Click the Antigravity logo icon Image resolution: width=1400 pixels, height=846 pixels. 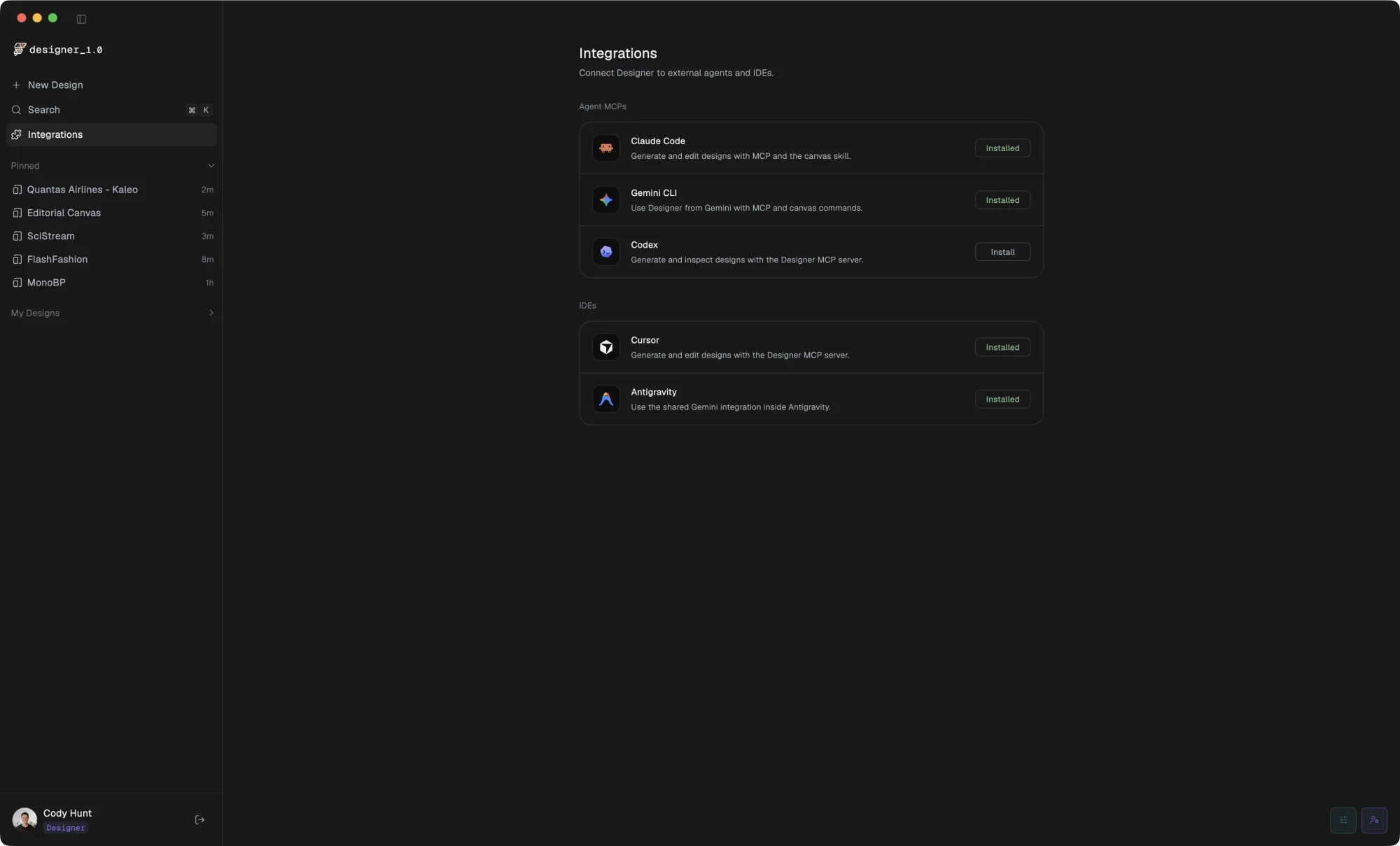click(x=606, y=399)
